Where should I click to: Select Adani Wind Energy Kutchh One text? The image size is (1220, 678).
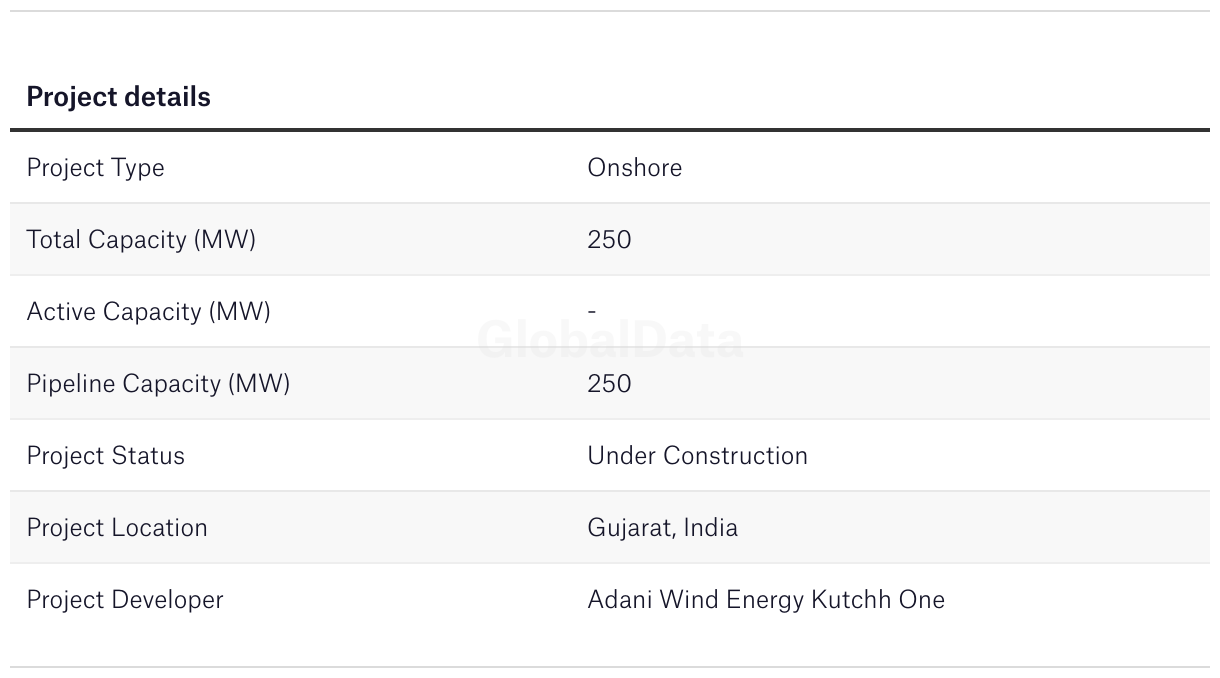pos(766,600)
